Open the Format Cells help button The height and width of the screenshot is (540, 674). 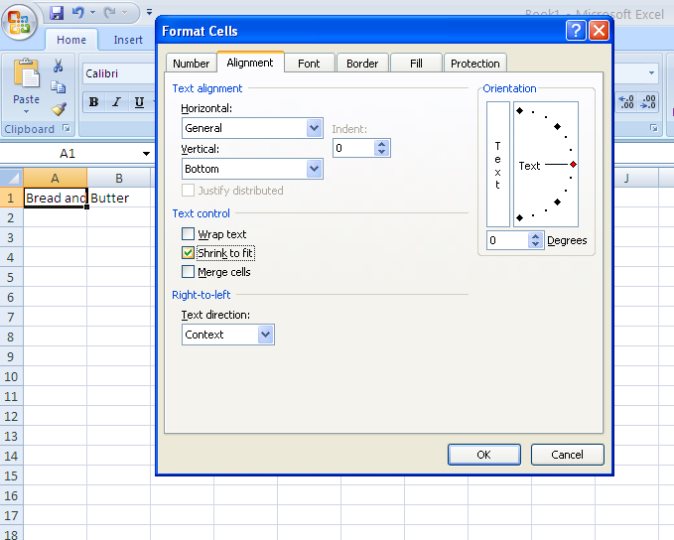click(576, 31)
